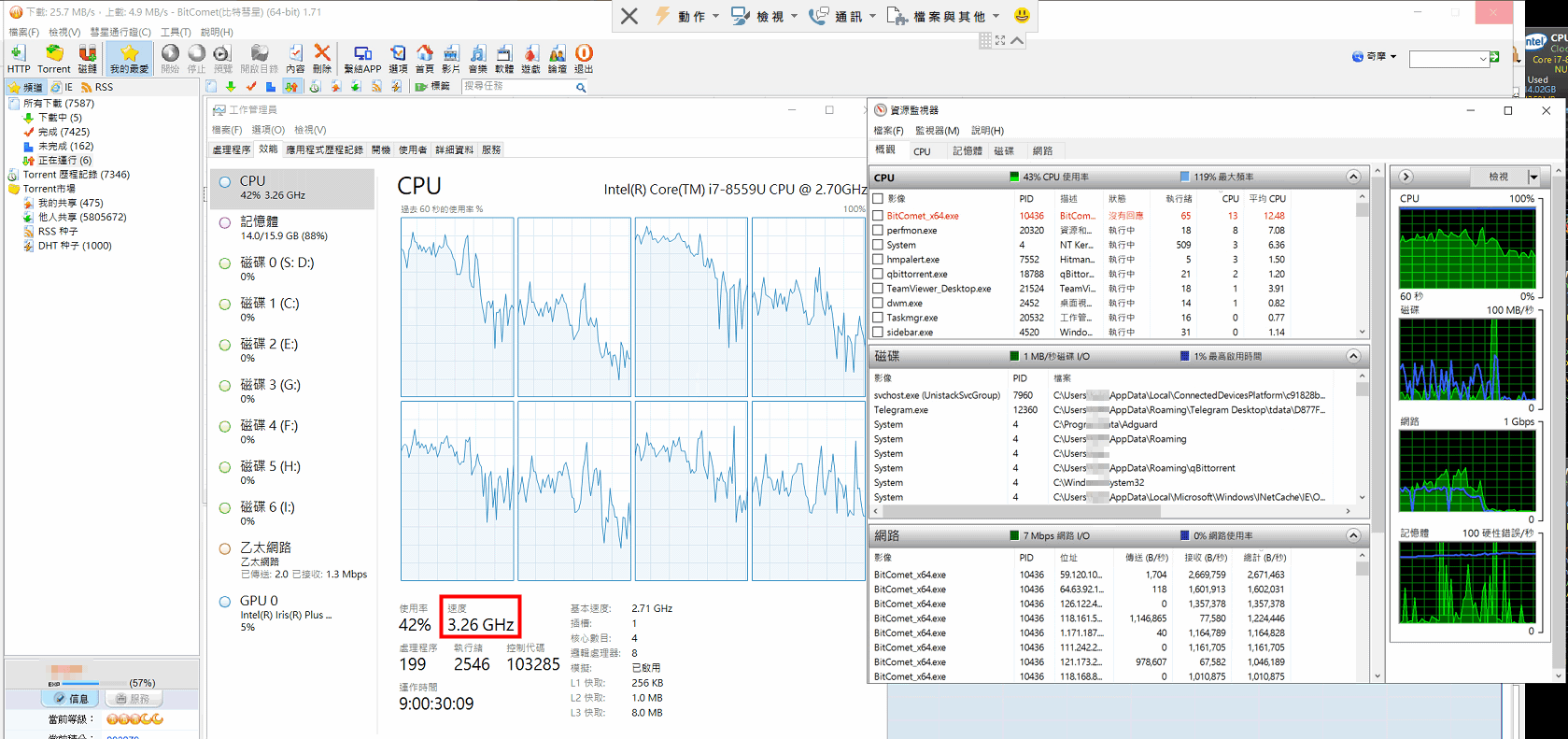Image resolution: width=1568 pixels, height=739 pixels.
Task: Click the 標籤 tag icon in task toolbar
Action: 432,87
